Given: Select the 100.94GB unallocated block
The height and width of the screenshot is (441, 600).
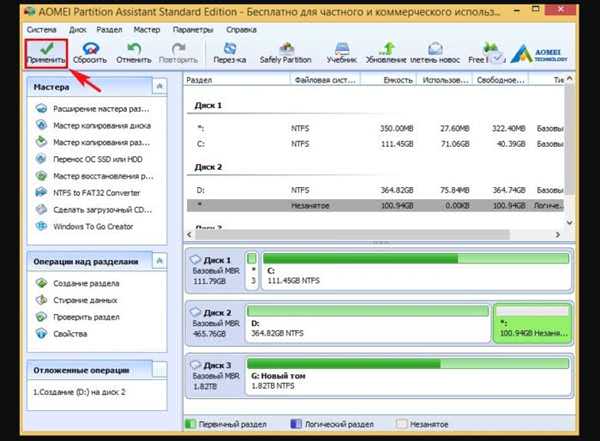Looking at the screenshot, I should click(532, 323).
